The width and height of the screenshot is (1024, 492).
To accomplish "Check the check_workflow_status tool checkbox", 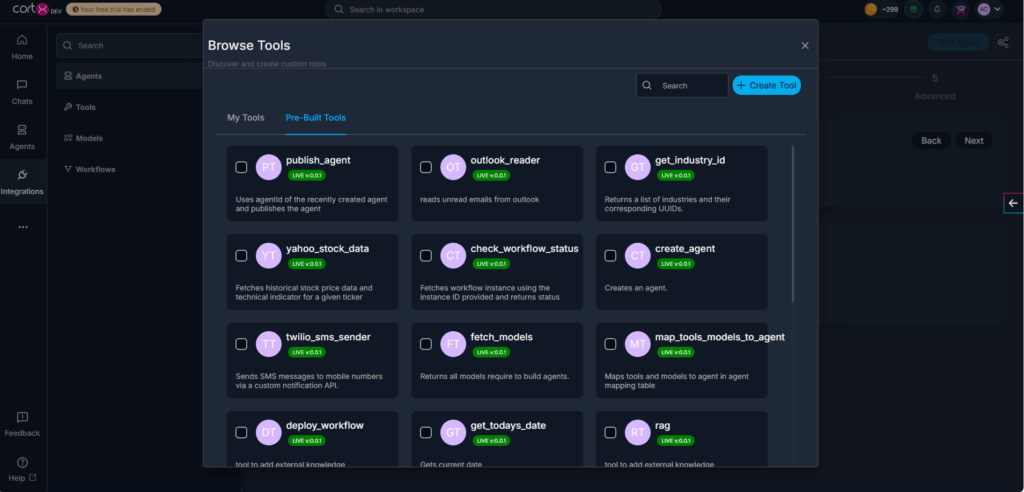I will (426, 255).
